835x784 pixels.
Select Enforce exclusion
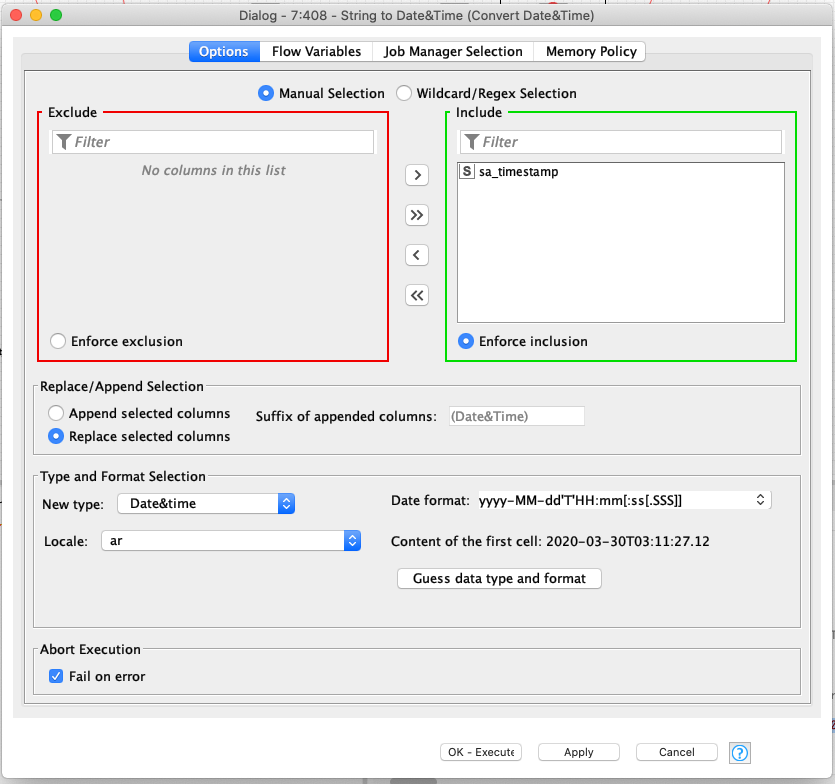tap(58, 341)
